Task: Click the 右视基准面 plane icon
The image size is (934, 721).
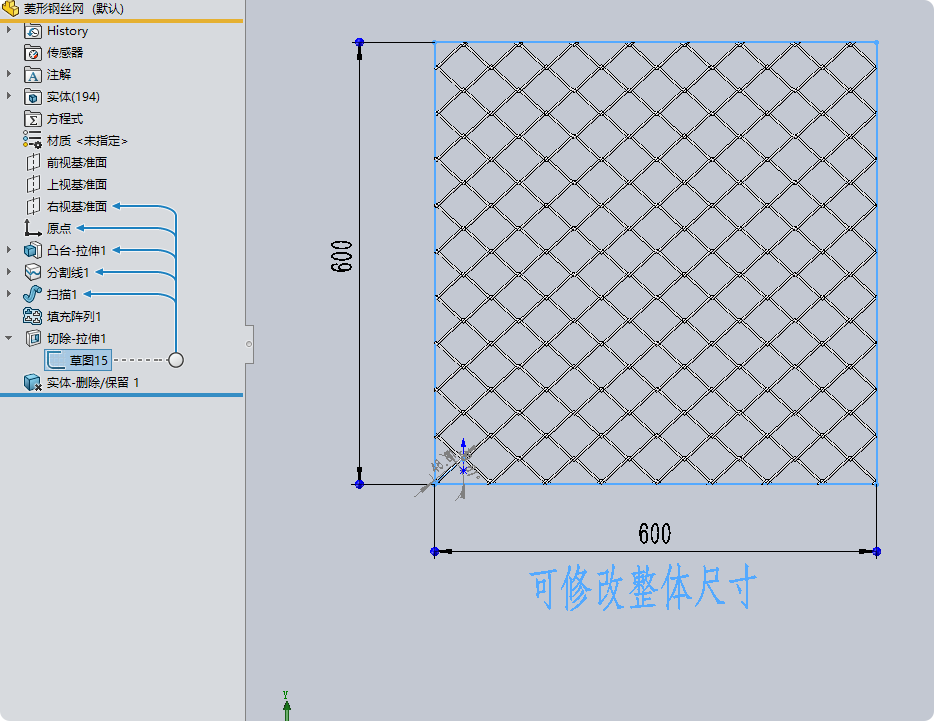Action: (x=33, y=206)
